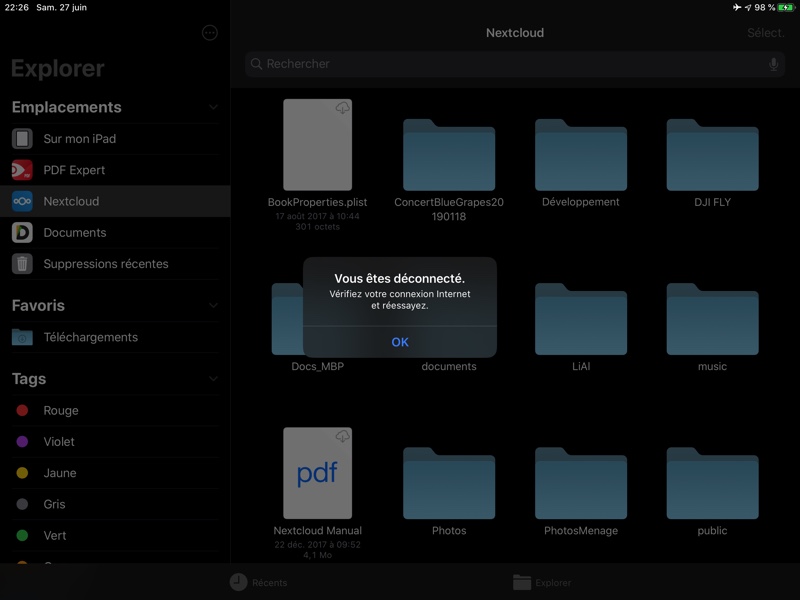The height and width of the screenshot is (600, 800).
Task: Tap the microphone icon in search bar
Action: coord(773,64)
